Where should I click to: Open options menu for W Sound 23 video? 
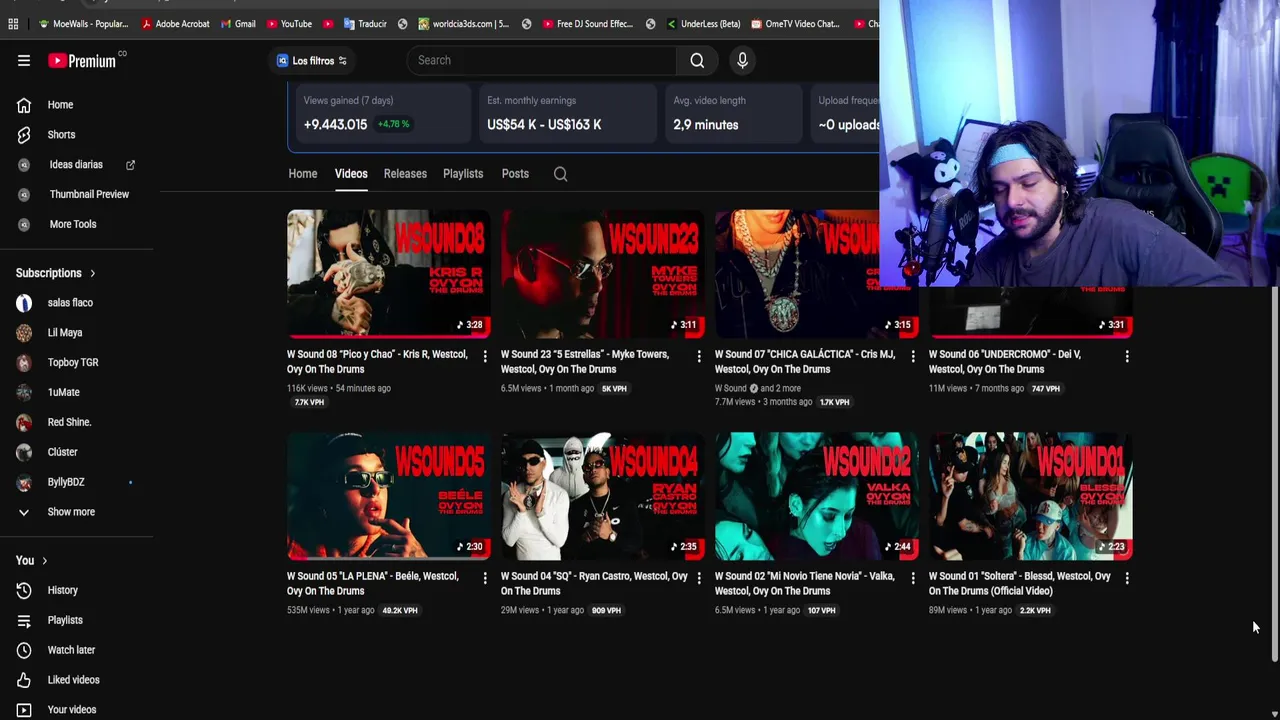coord(699,356)
